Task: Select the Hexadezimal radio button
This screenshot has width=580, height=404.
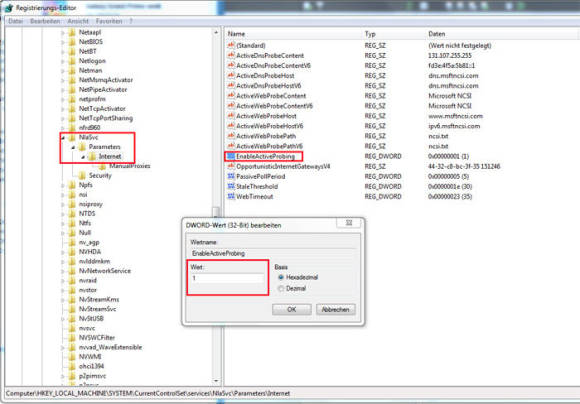Action: coord(281,277)
